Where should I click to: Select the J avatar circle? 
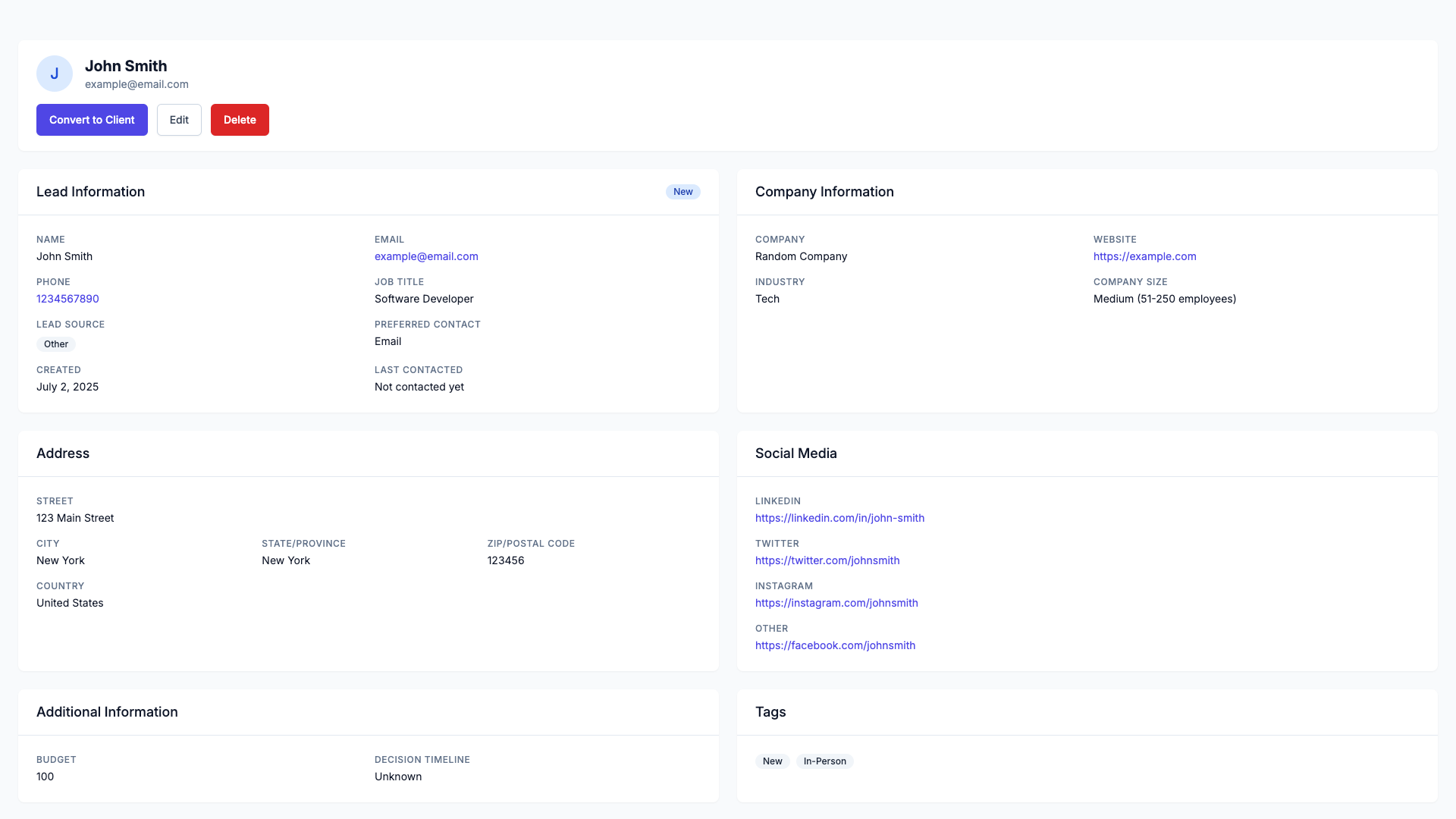click(x=55, y=74)
